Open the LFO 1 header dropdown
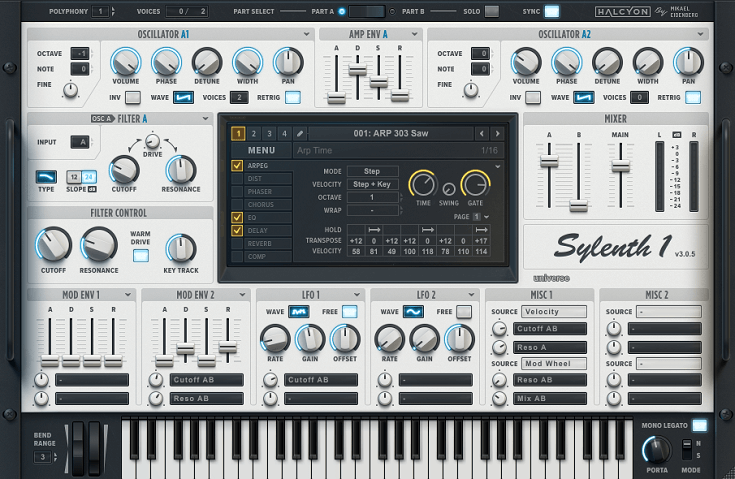 tap(357, 295)
